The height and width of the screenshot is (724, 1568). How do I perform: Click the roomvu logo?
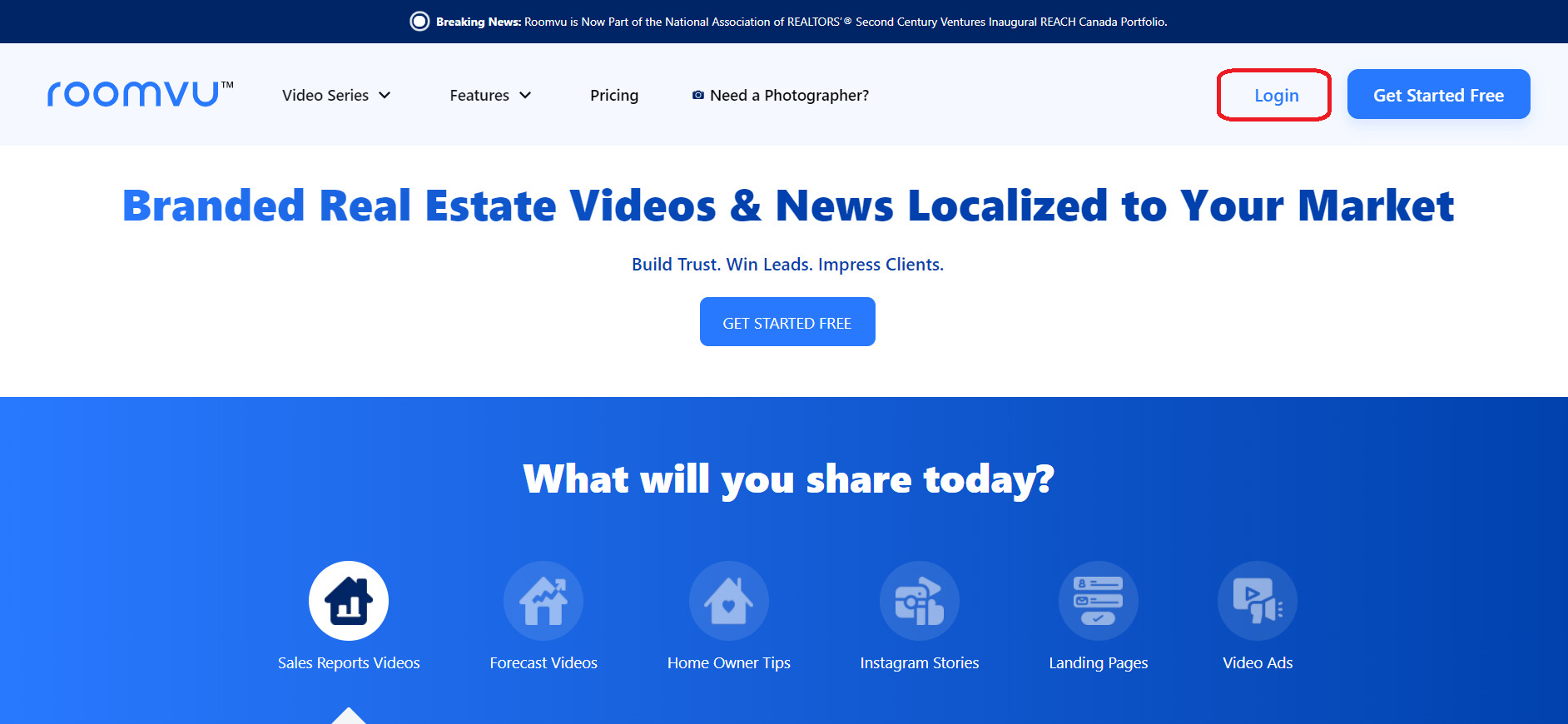pos(140,94)
